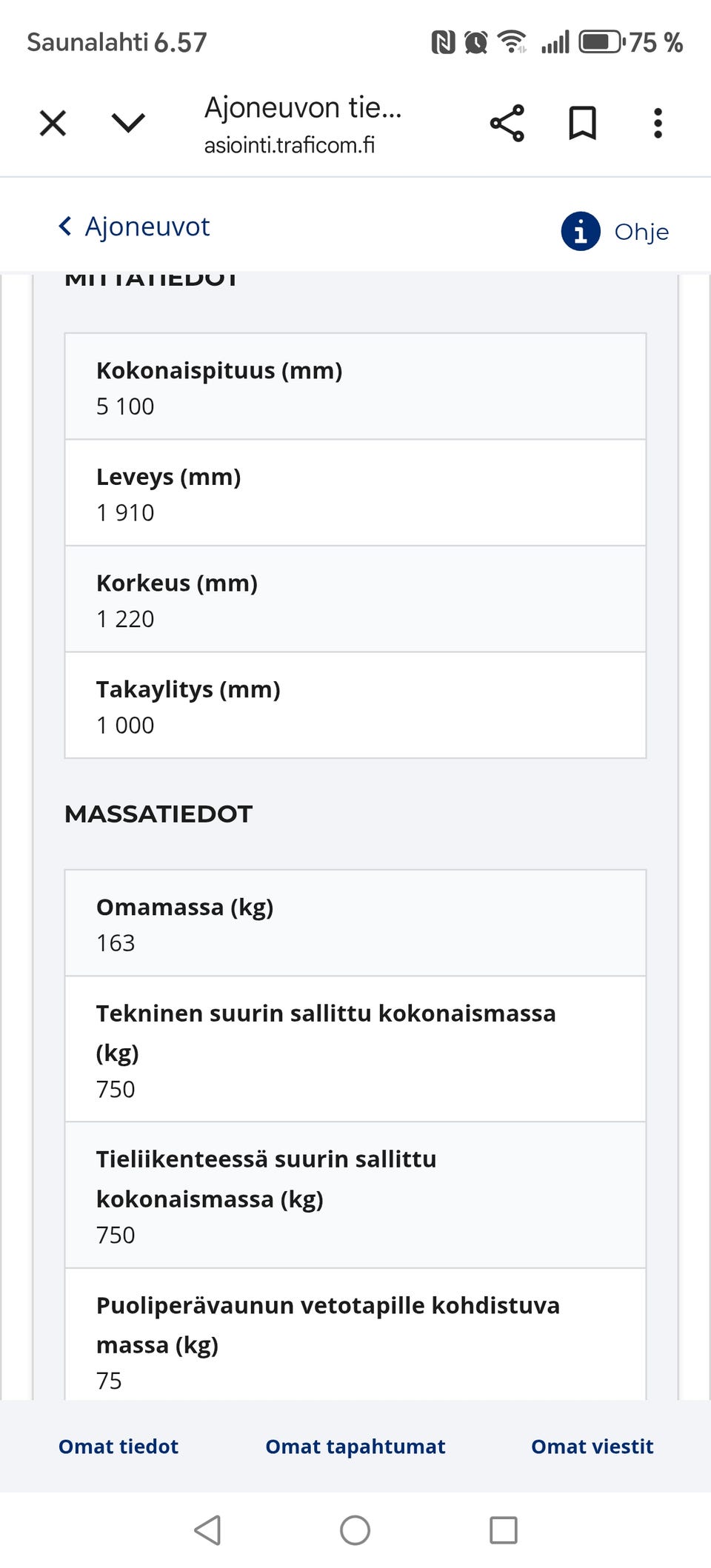Image resolution: width=711 pixels, height=1568 pixels.
Task: Click the back chevron beside Ajoneuvot
Action: pyautogui.click(x=65, y=227)
